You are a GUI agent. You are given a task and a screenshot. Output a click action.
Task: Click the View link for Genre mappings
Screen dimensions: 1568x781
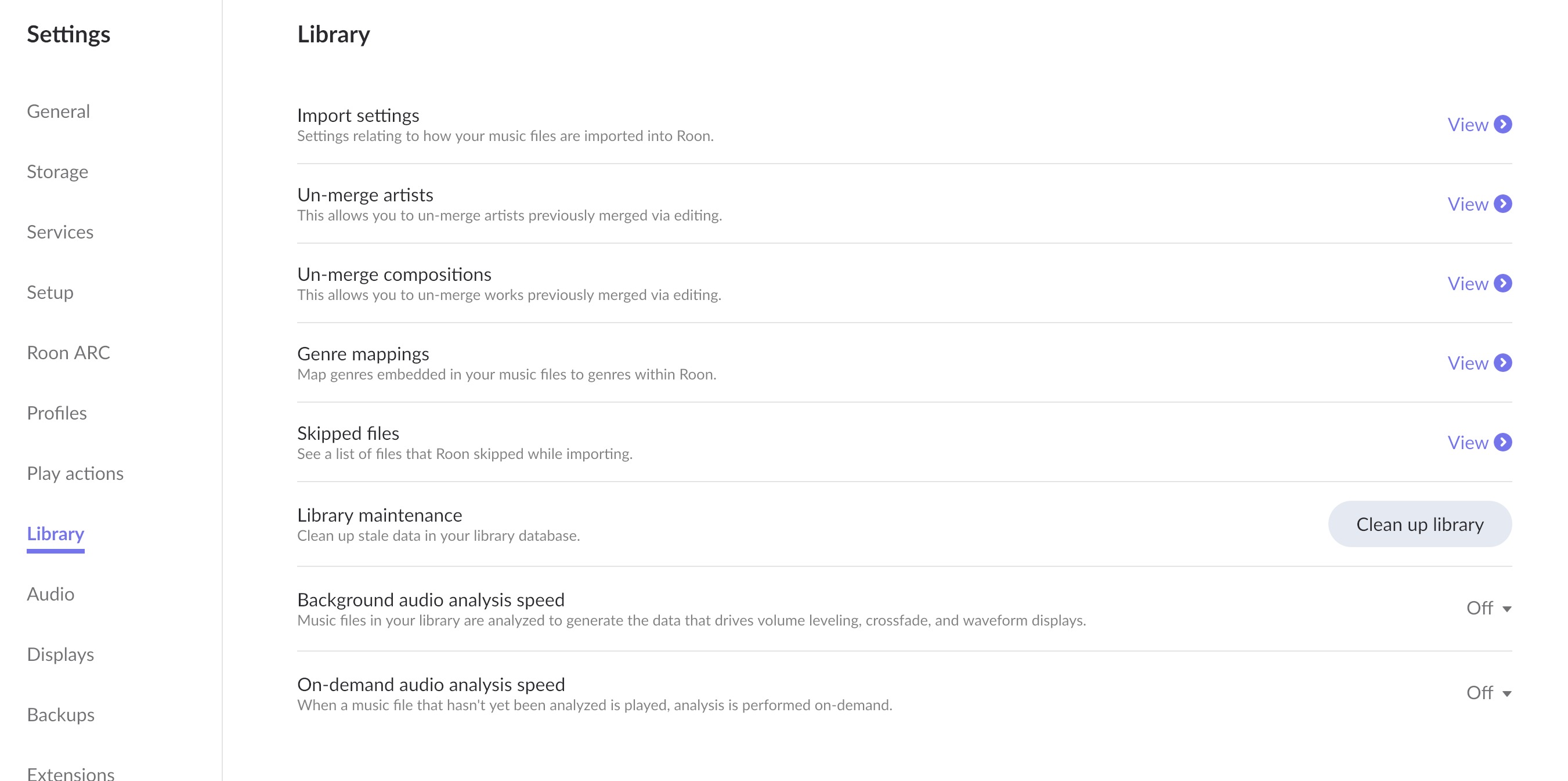pos(1467,363)
